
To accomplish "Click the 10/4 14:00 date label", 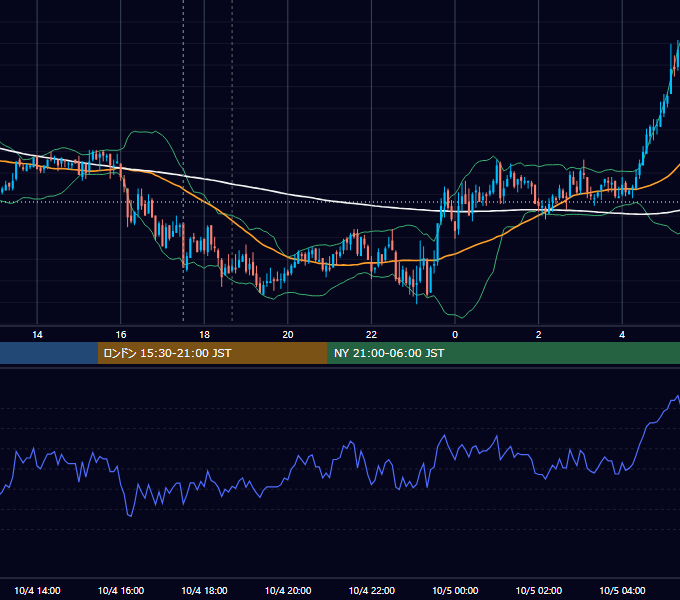I will 37,590.
